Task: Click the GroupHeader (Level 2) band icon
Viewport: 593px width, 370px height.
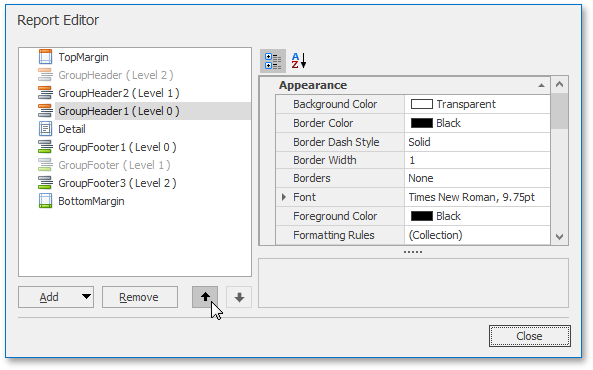Action: pos(45,75)
